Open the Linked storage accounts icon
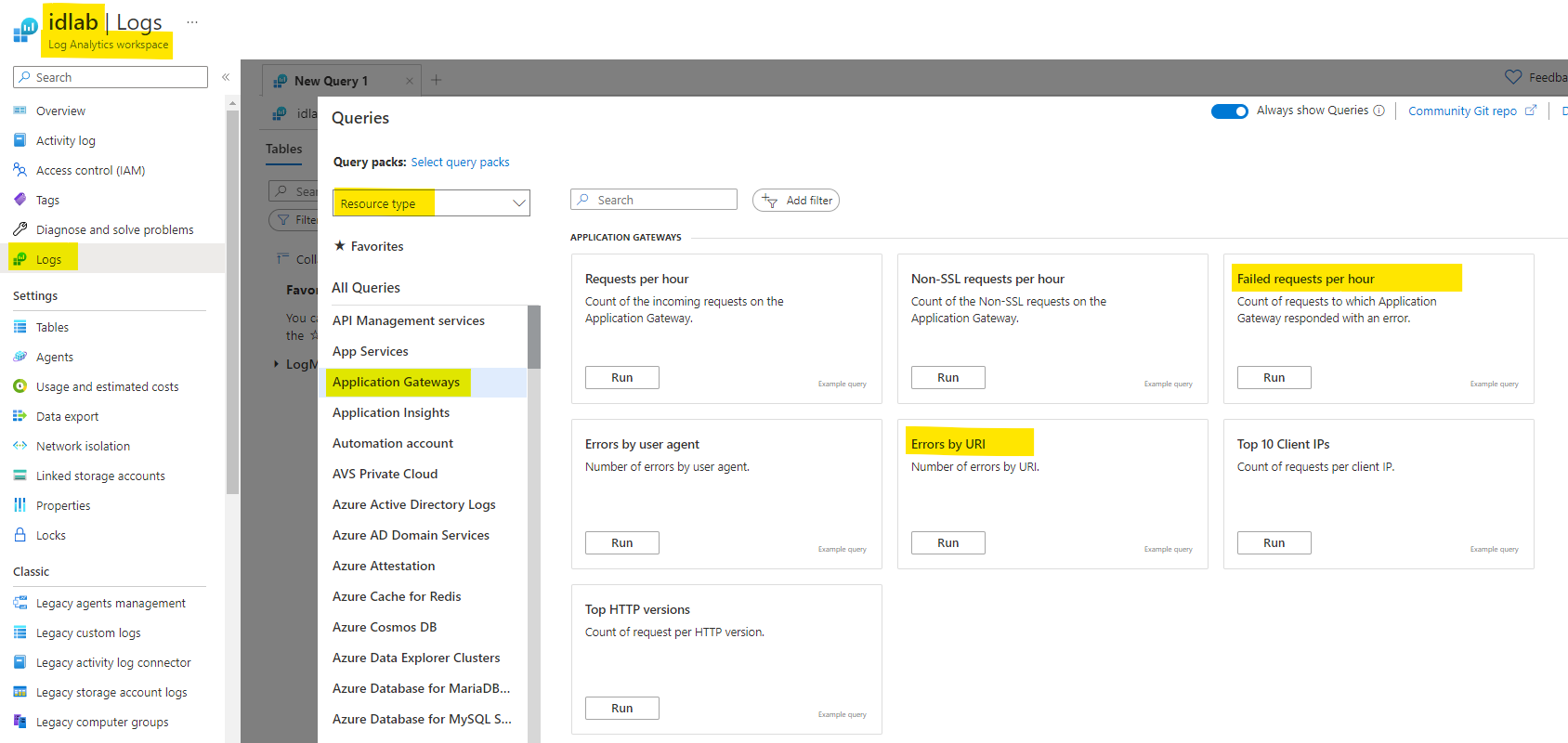 click(20, 476)
